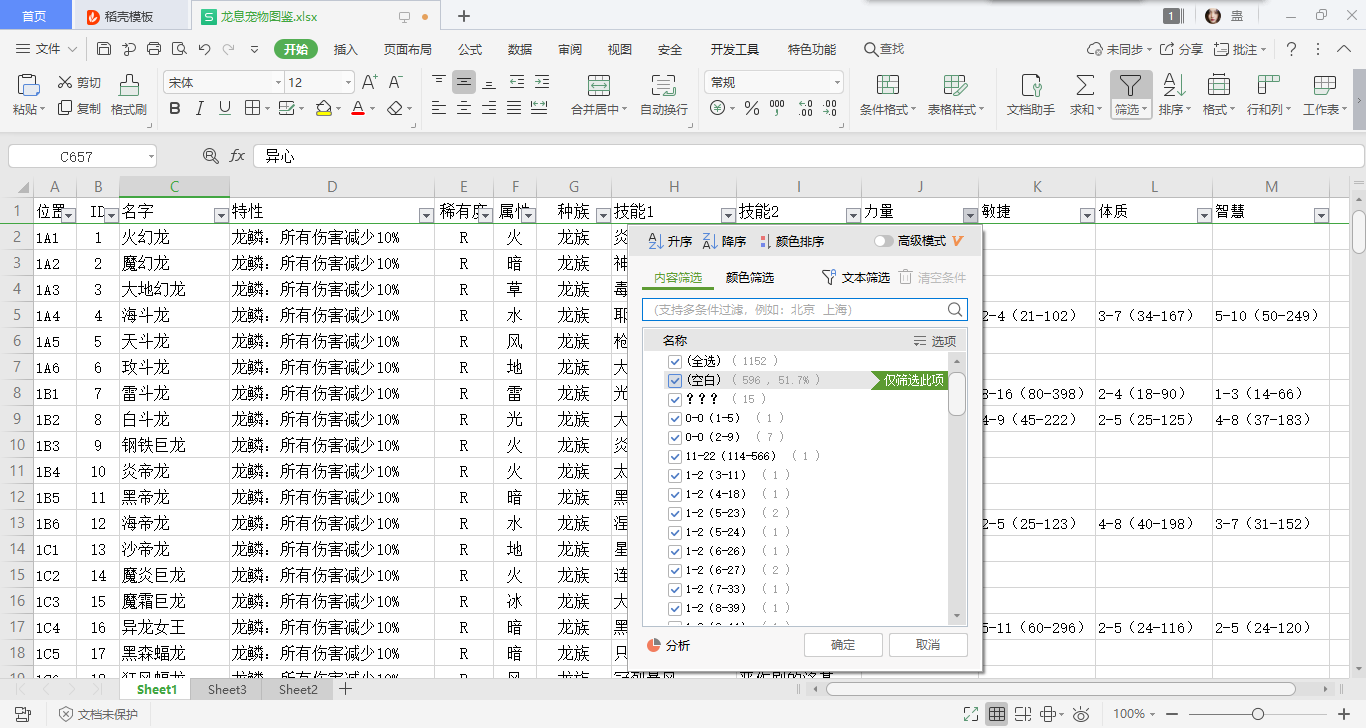This screenshot has width=1366, height=728.
Task: Uncheck the (全选) select-all checkbox
Action: pos(675,361)
